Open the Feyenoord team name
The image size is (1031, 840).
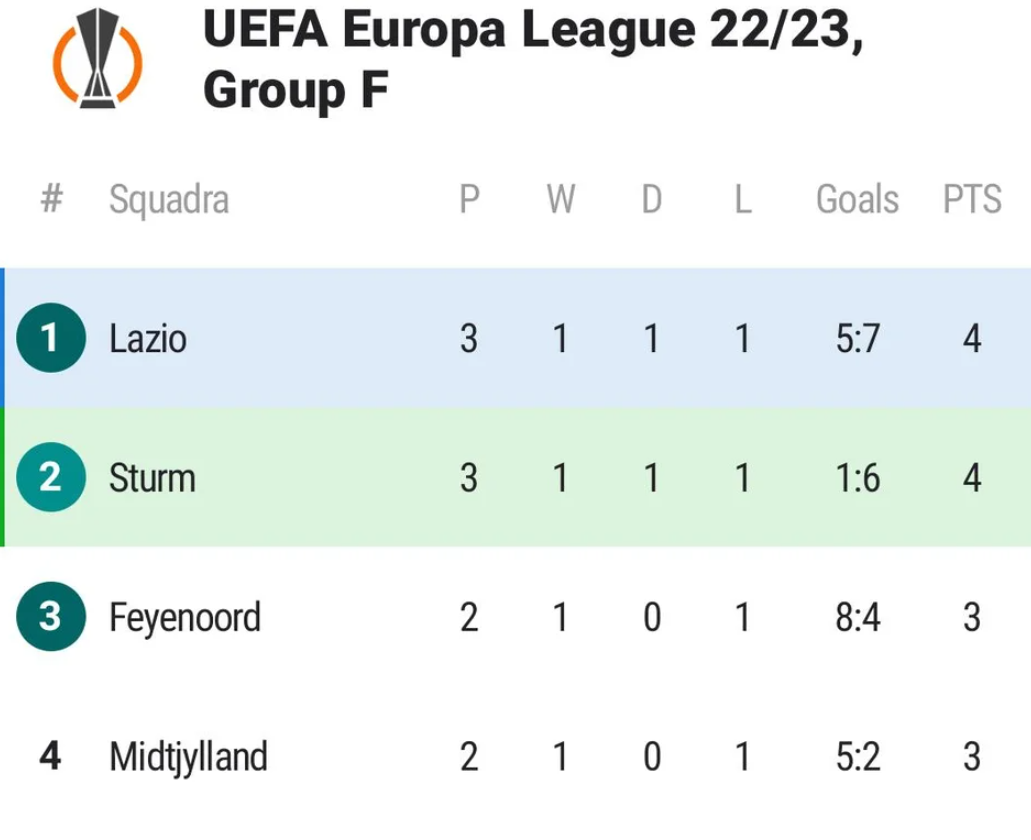185,618
